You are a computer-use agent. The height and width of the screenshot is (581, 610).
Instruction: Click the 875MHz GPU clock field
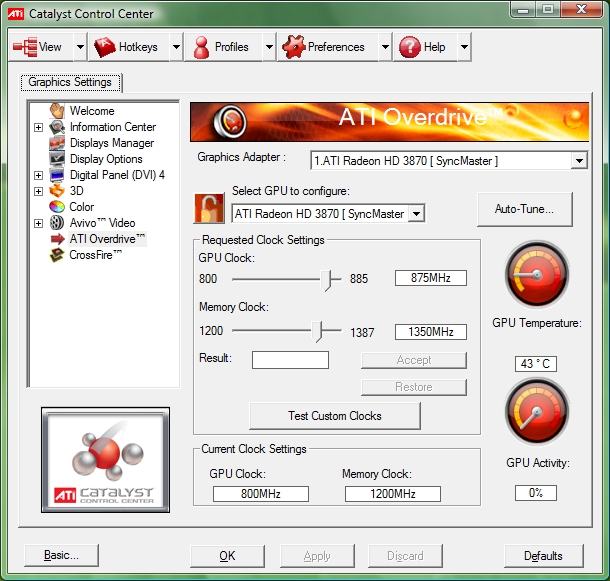[431, 278]
